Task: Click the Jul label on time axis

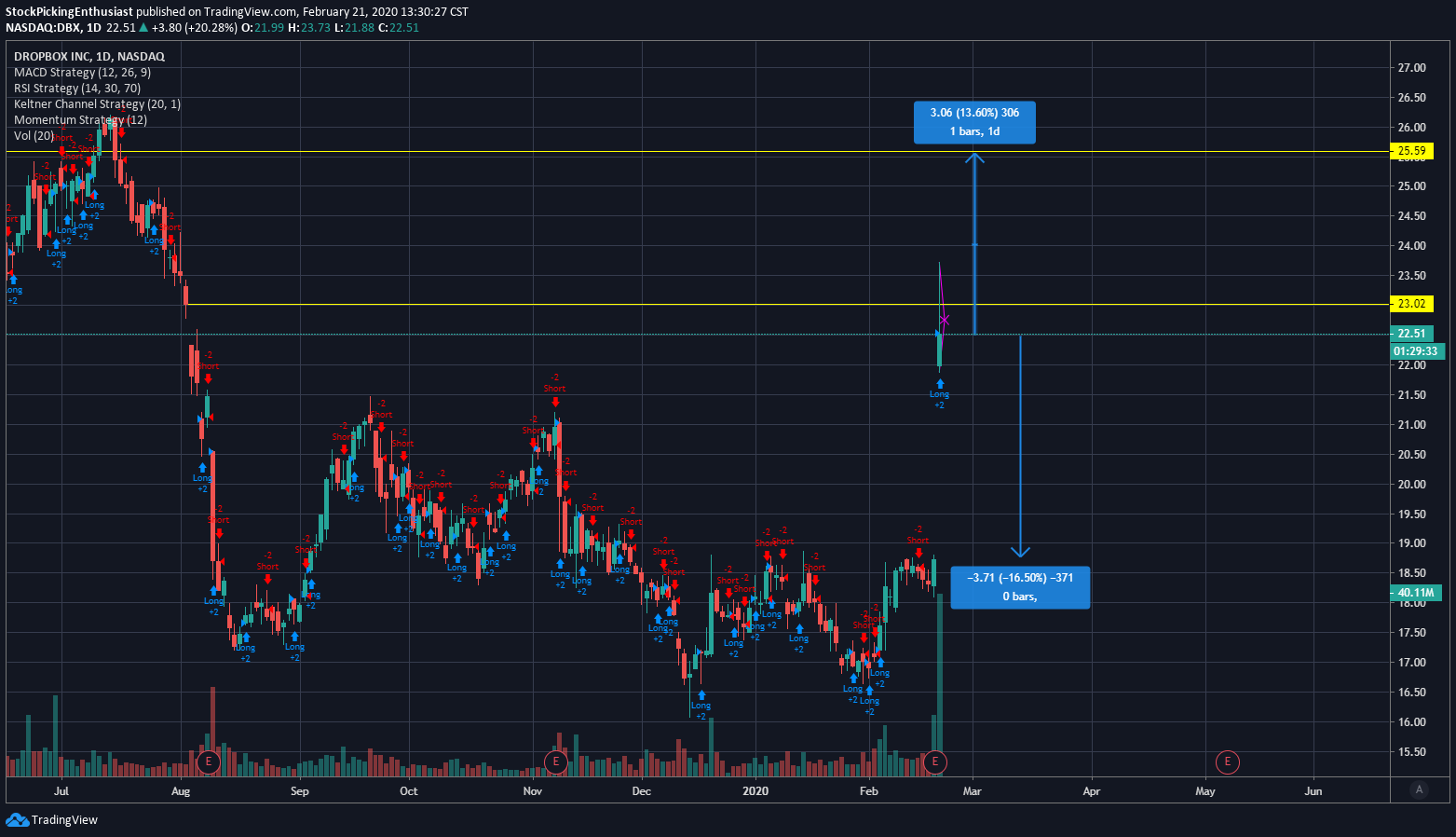Action: click(61, 791)
